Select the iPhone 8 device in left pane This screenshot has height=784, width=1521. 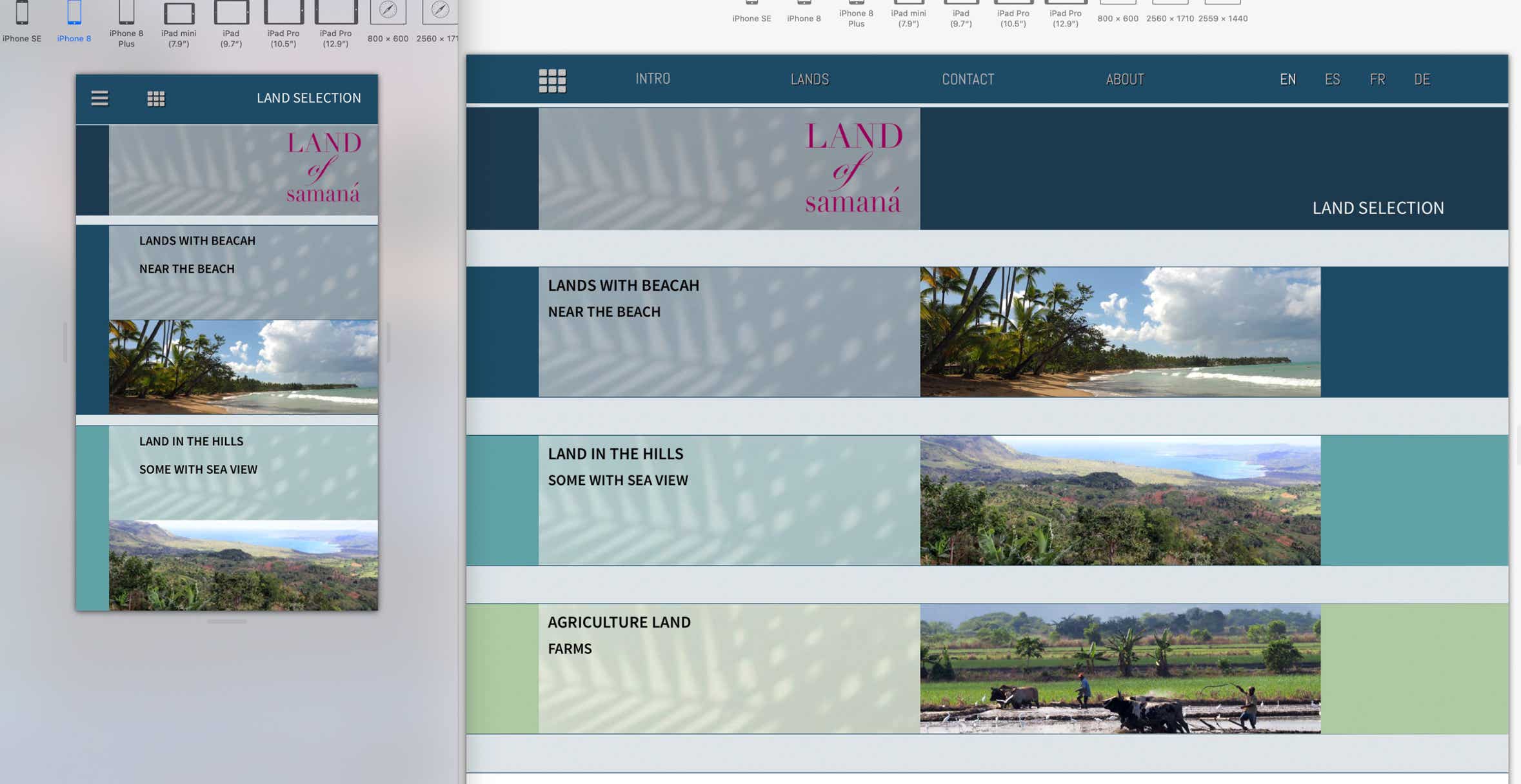[x=74, y=22]
